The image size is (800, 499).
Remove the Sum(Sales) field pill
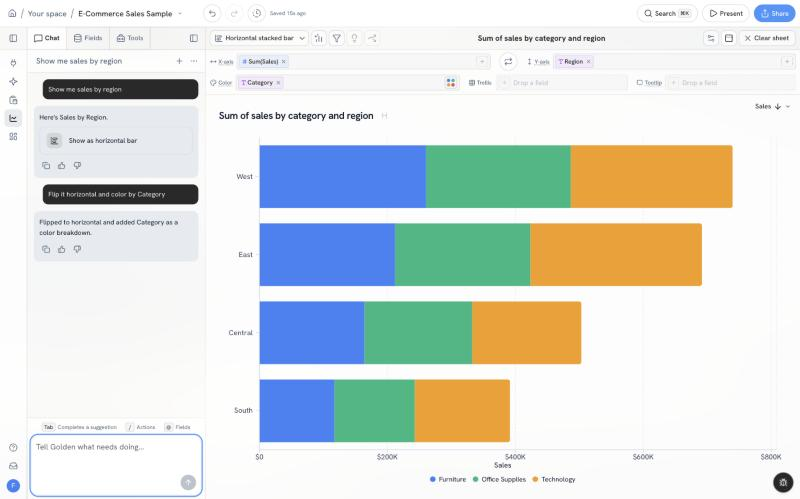(x=284, y=62)
